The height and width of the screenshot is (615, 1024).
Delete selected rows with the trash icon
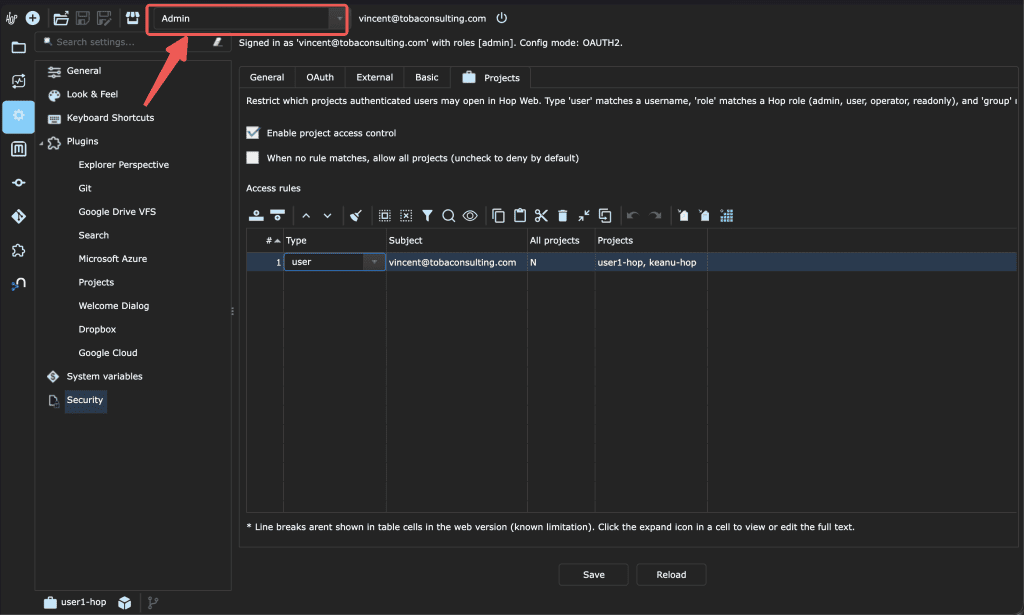[562, 215]
